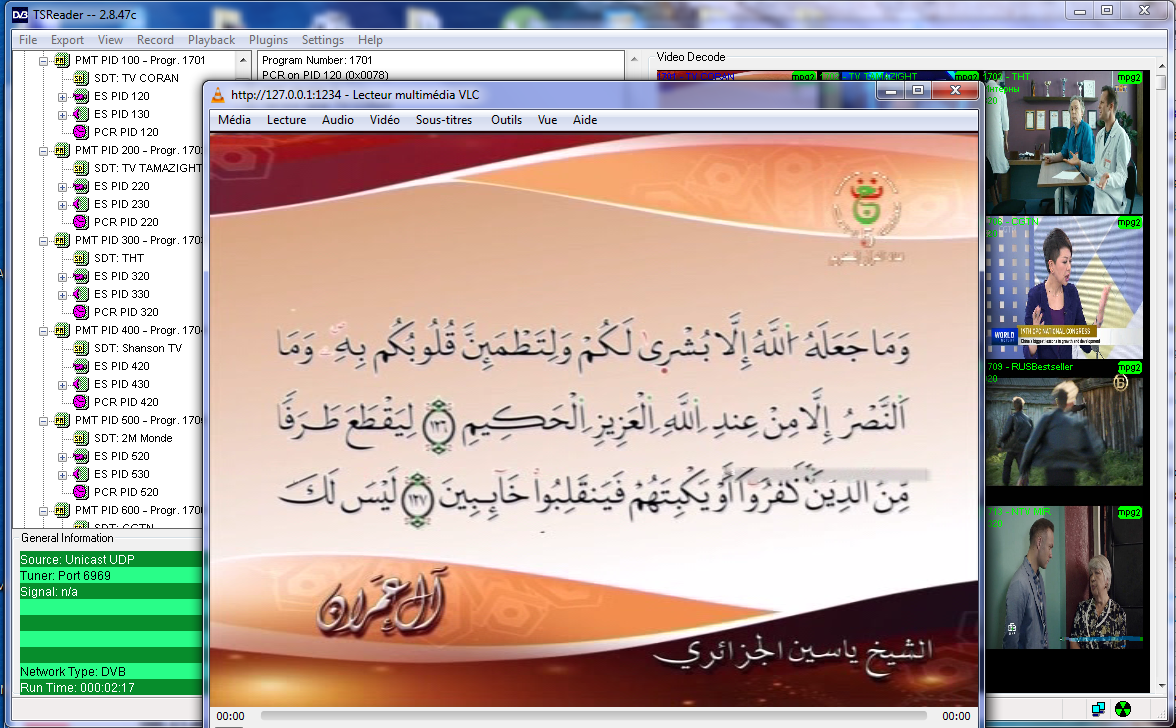
Task: Select the SDT: Shanson TV entry
Action: pyautogui.click(x=137, y=348)
